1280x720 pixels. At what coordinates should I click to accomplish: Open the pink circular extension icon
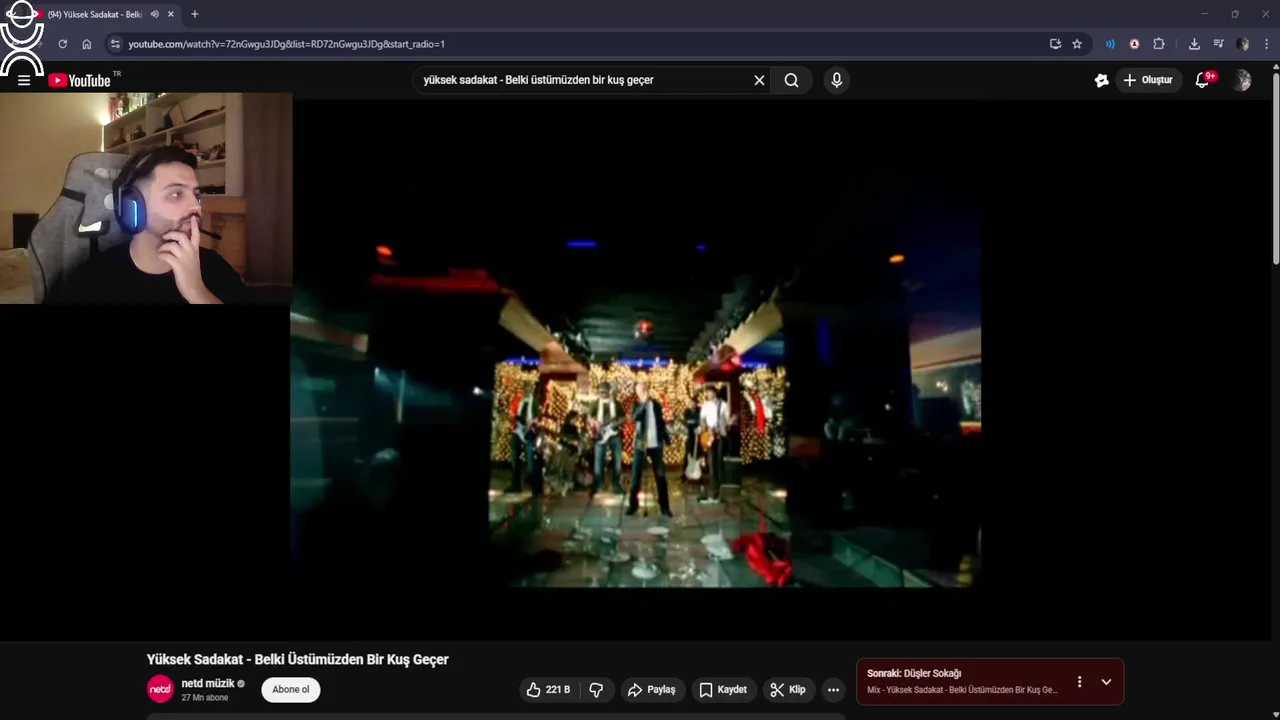[x=1134, y=44]
